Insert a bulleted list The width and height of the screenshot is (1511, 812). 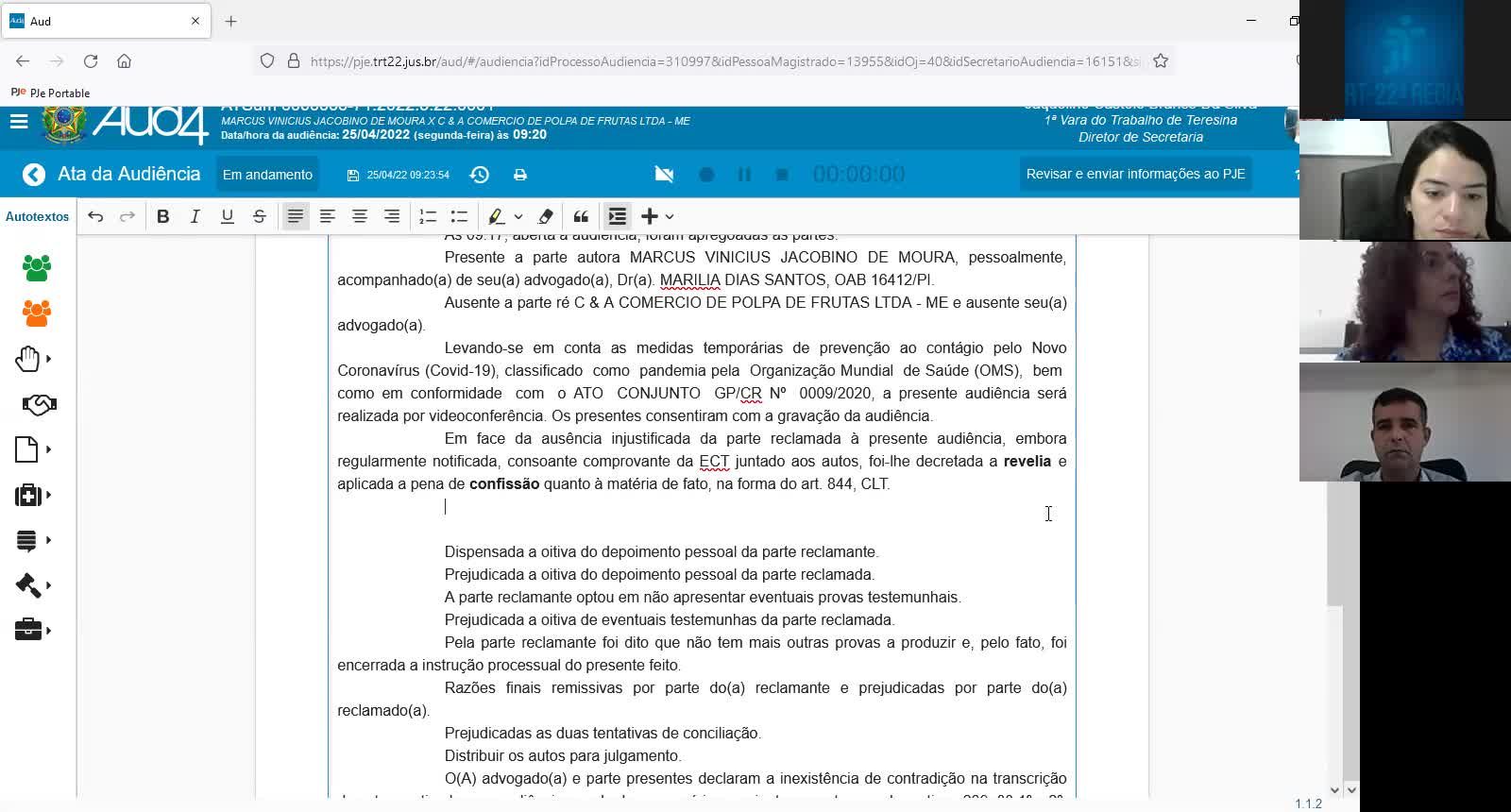(x=460, y=216)
